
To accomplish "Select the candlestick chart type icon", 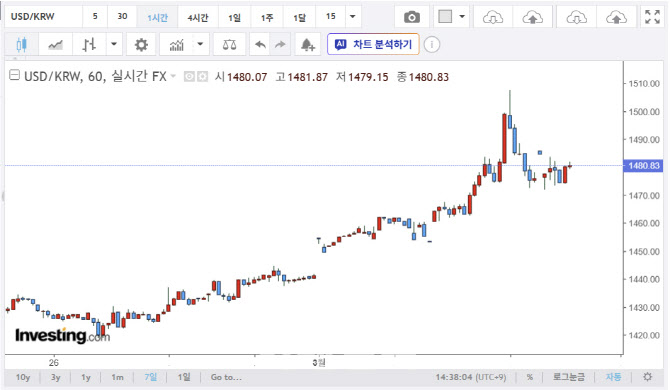I will point(21,44).
